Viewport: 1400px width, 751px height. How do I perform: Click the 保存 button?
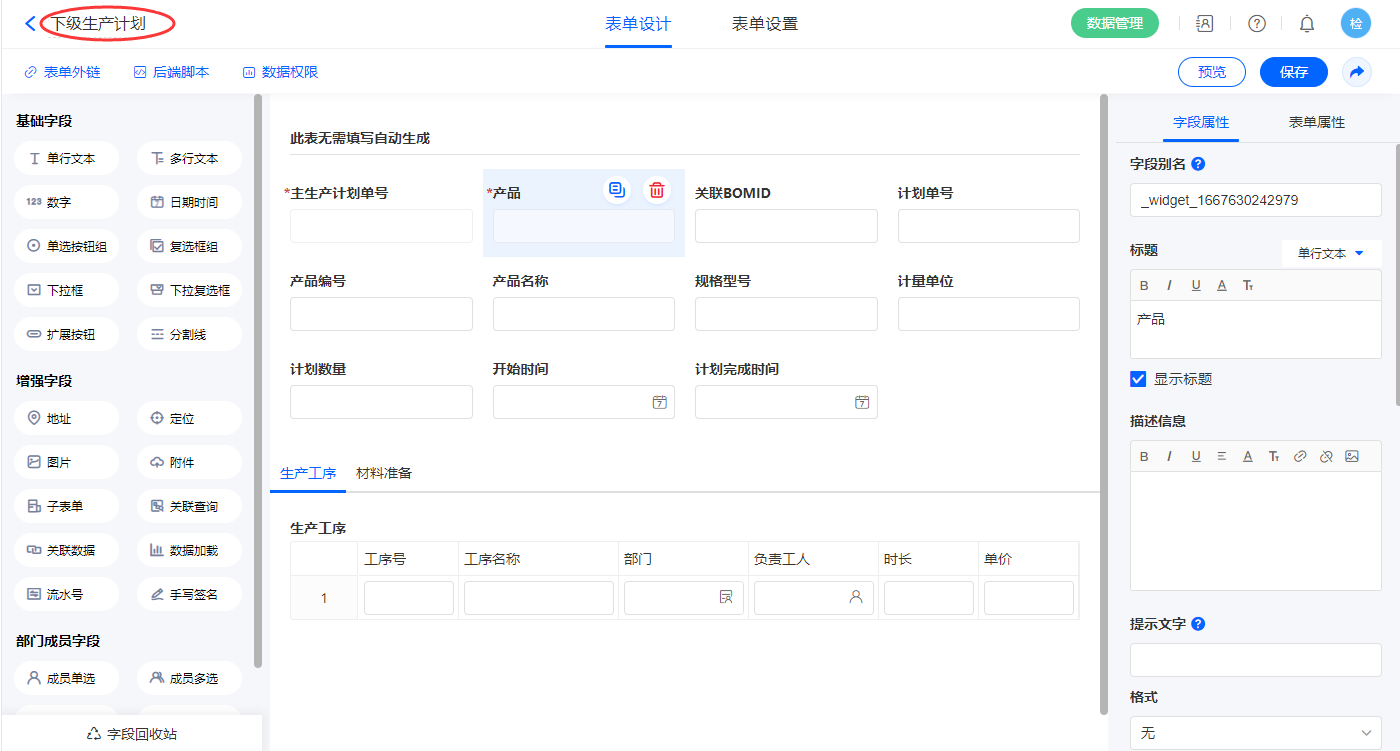click(x=1294, y=72)
